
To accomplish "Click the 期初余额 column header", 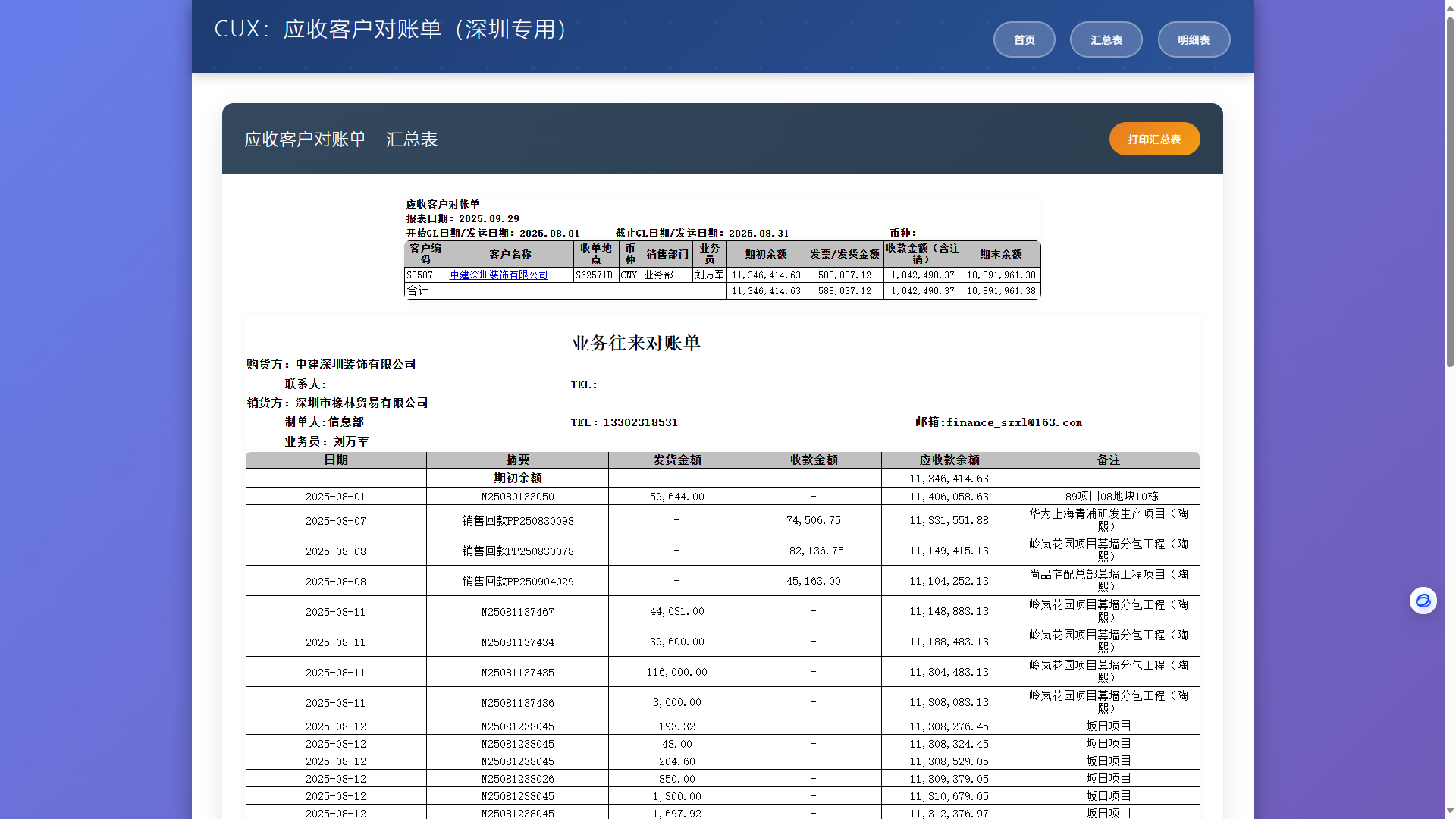I will coord(766,254).
